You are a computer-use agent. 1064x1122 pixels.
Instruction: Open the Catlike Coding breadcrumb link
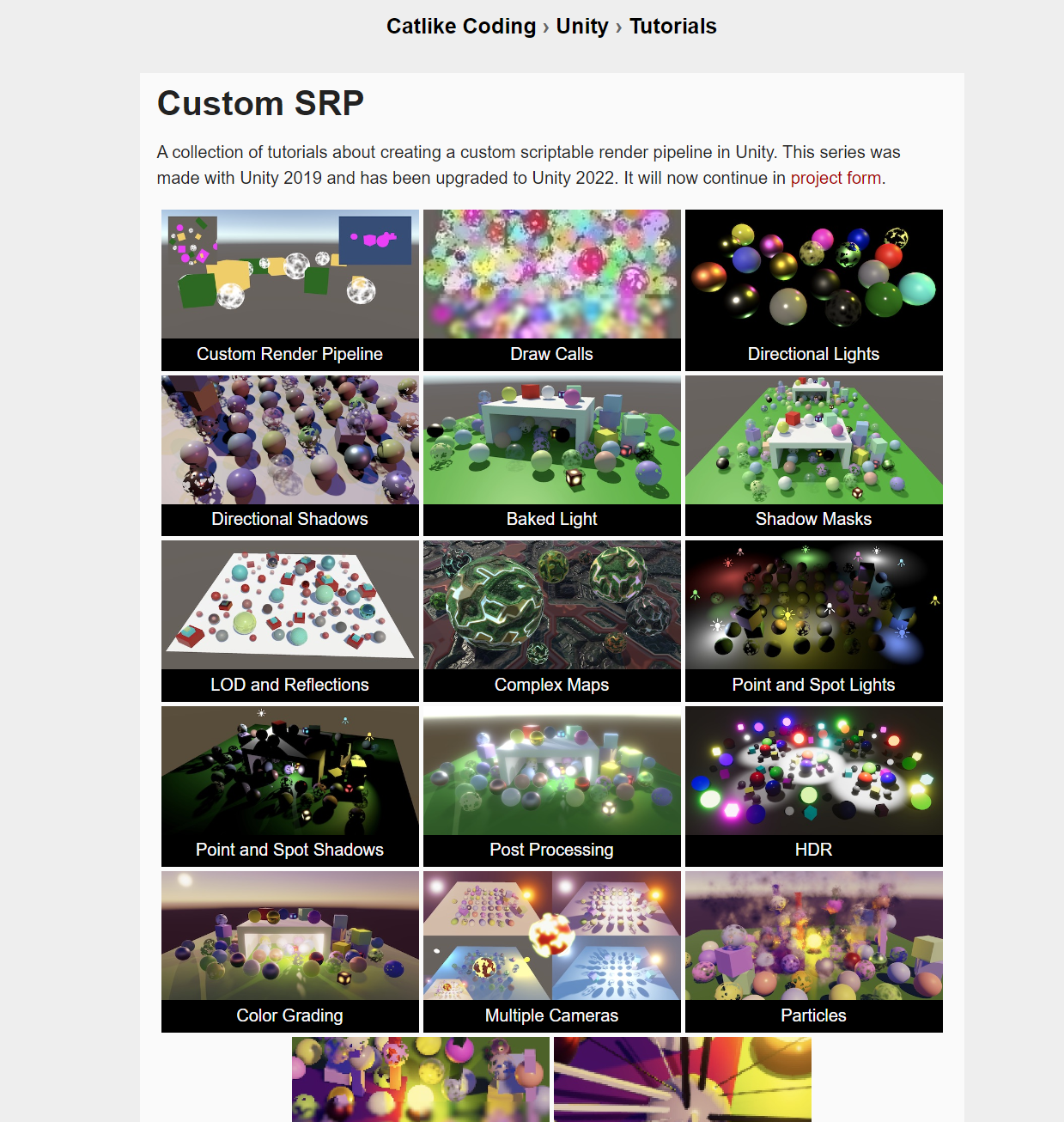tap(461, 27)
